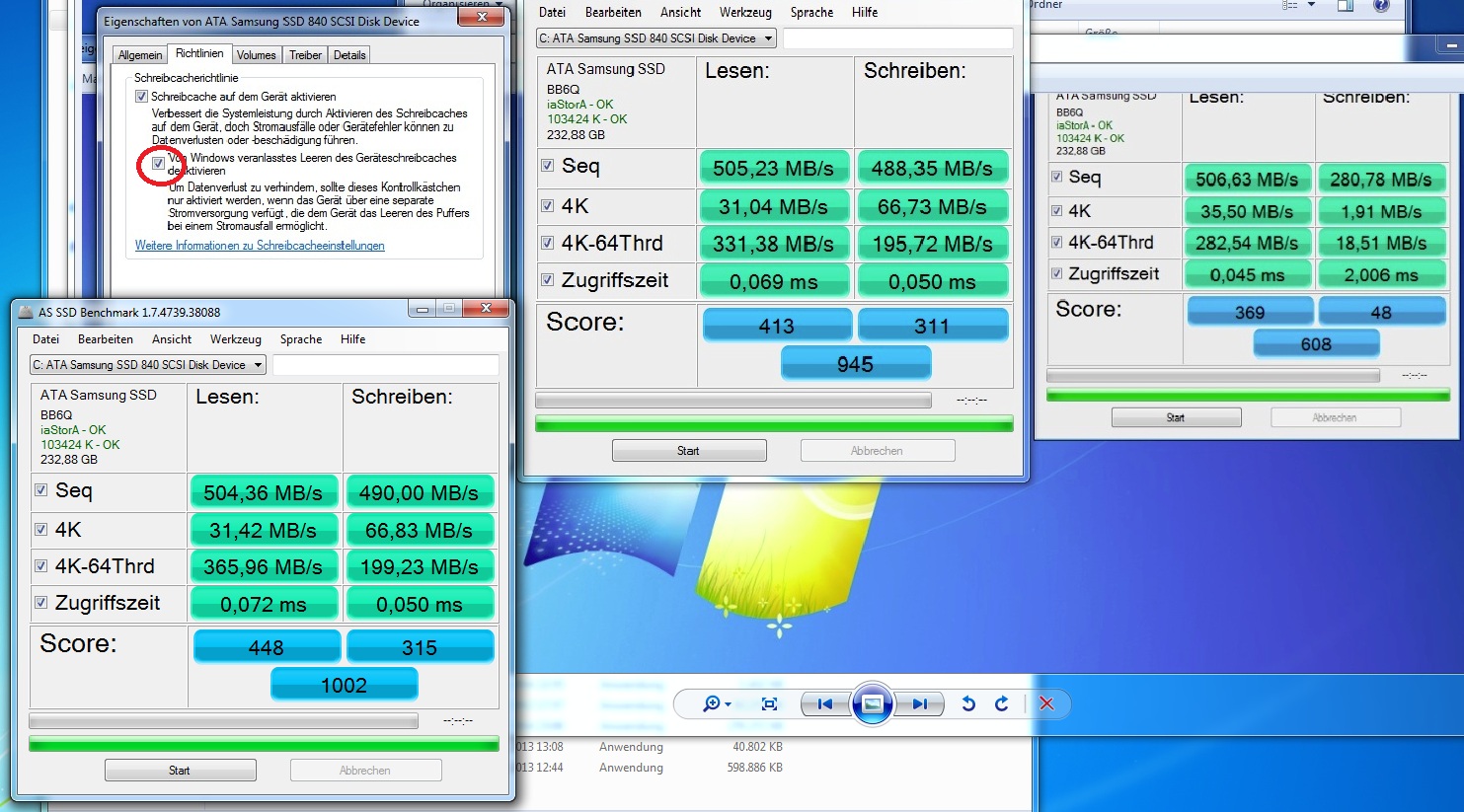Click Start in the score 608 window
This screenshot has width=1464, height=812.
tap(1176, 417)
